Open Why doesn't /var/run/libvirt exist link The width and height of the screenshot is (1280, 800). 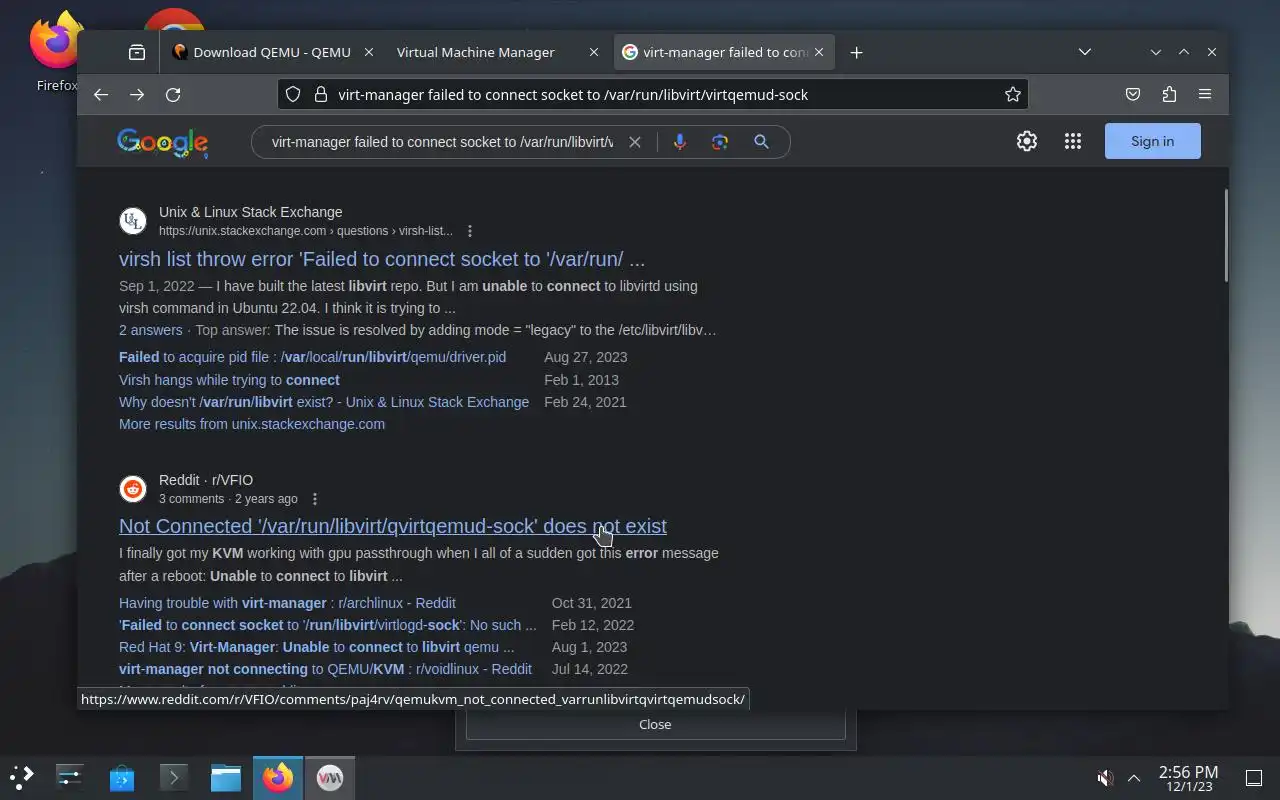(x=324, y=402)
